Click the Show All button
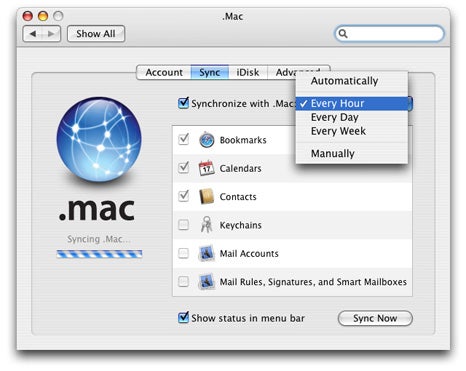Screen dimensions: 466x371 [96, 34]
